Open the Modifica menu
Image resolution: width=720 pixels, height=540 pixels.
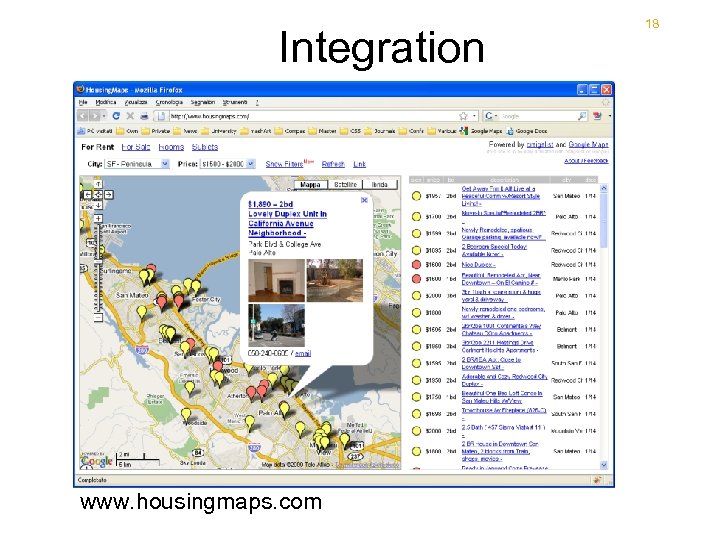(106, 102)
